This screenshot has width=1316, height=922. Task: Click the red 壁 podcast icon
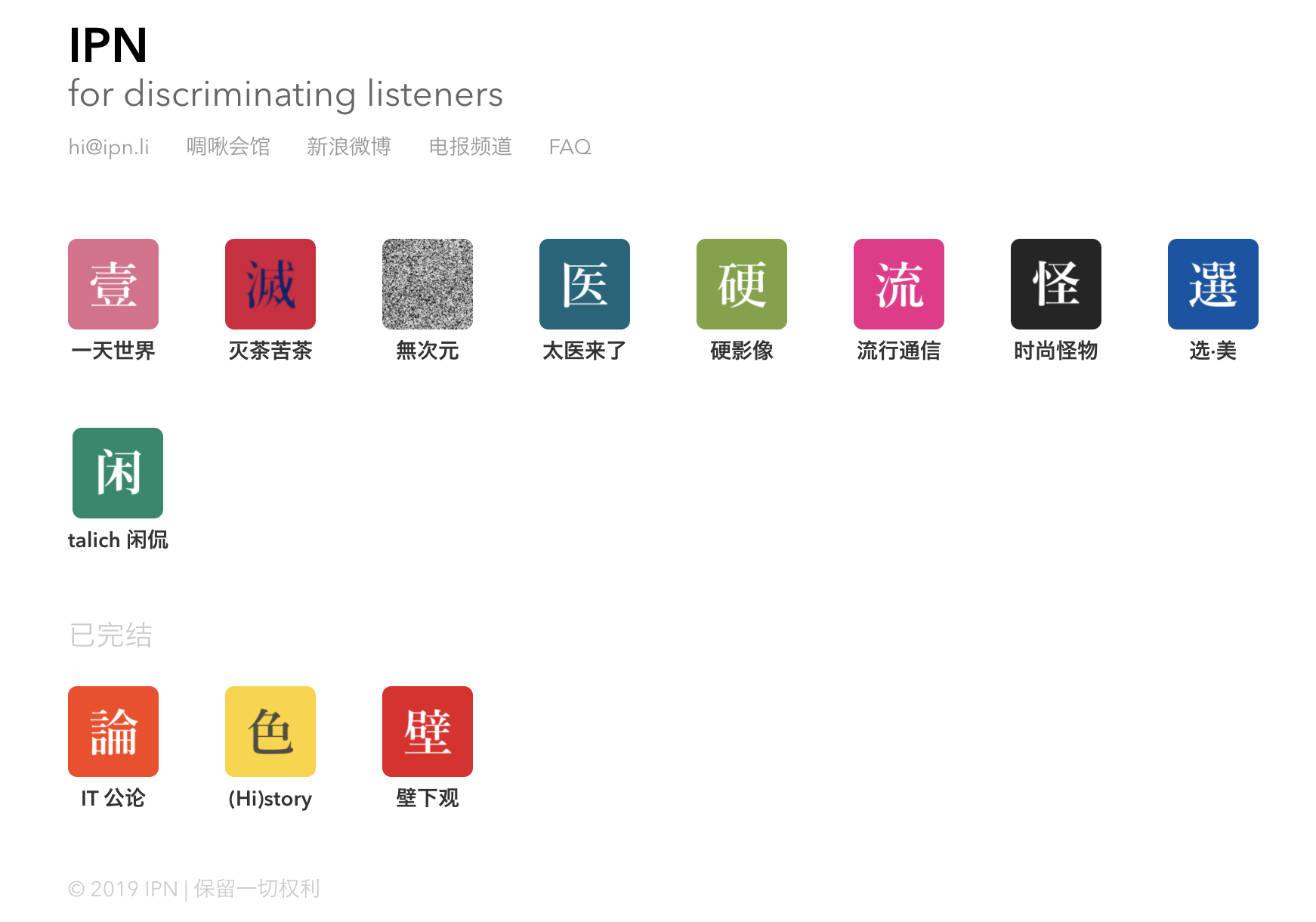428,732
